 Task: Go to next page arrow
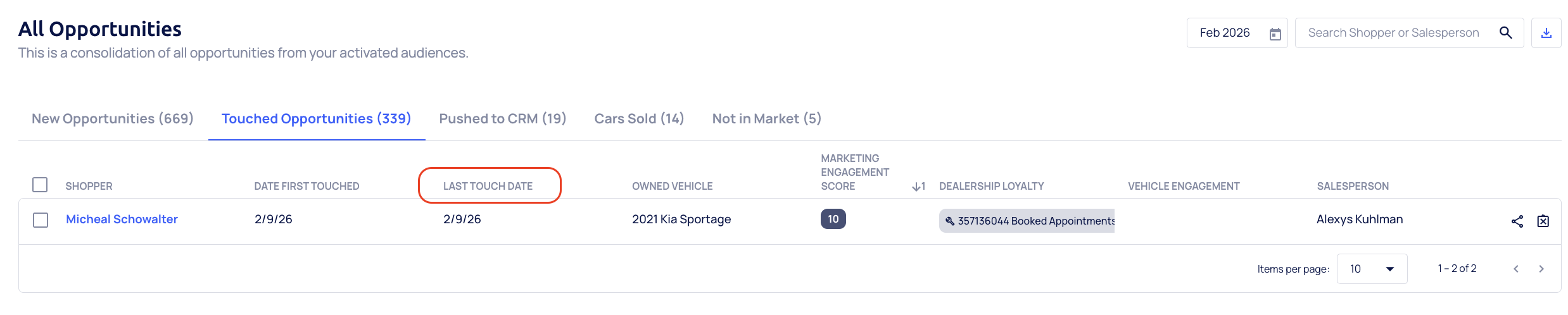coord(1541,269)
